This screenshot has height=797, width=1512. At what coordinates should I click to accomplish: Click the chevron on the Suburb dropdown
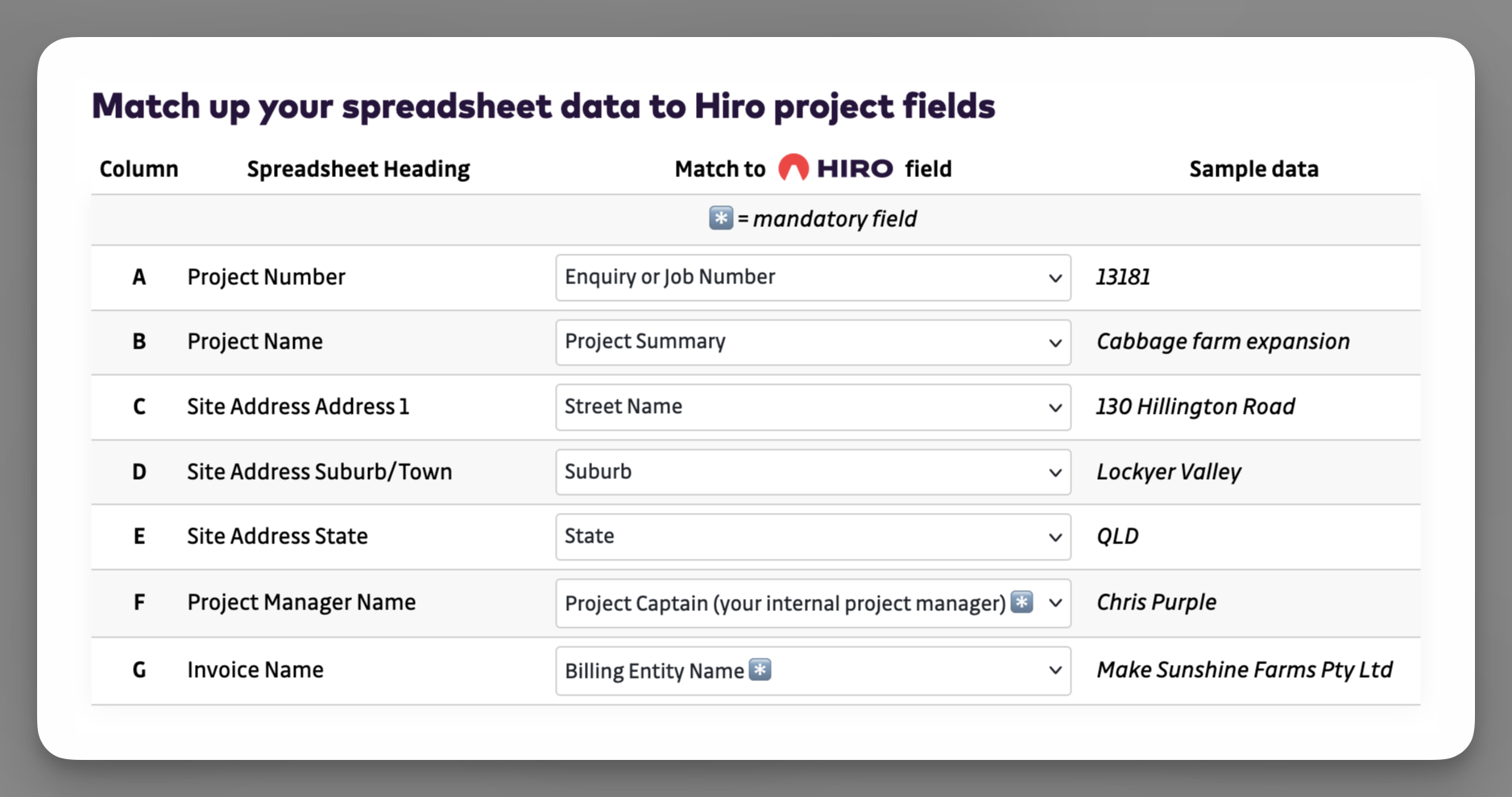click(x=1054, y=473)
